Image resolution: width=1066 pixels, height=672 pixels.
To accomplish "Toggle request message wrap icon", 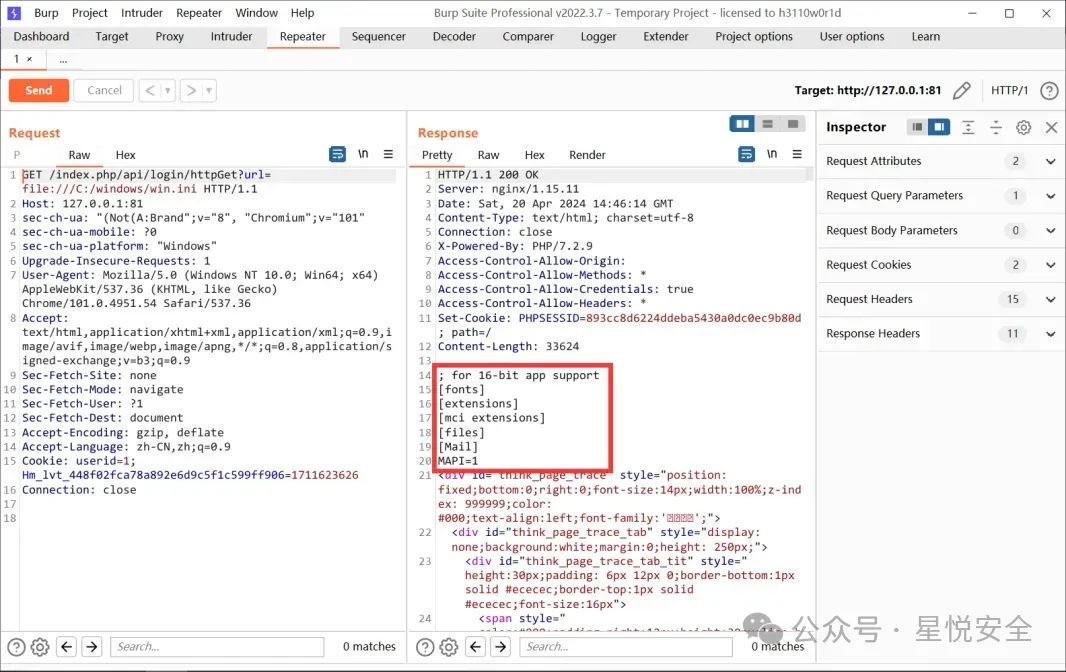I will pos(337,154).
